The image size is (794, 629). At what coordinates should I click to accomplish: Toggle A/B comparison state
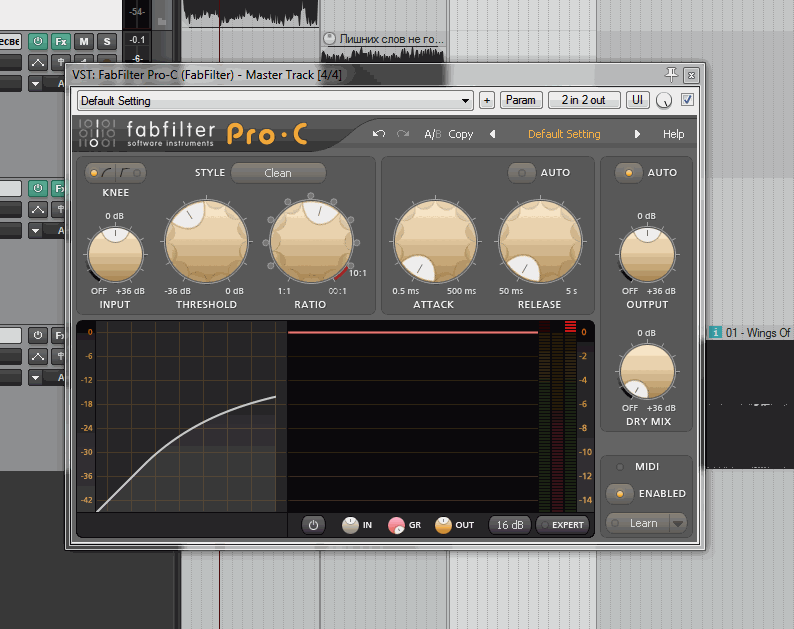pos(432,134)
